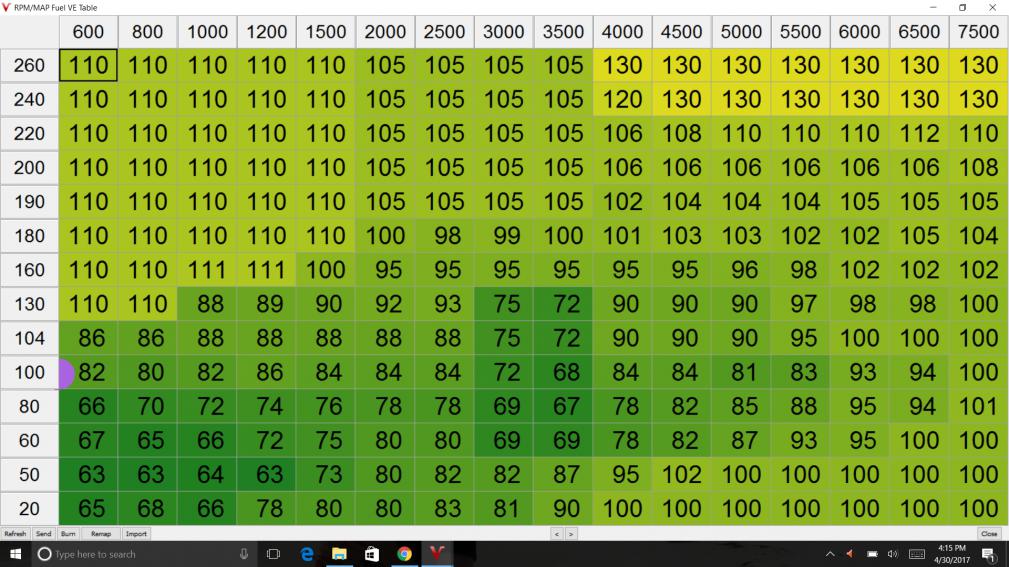Open Task View on the taskbar

point(275,553)
